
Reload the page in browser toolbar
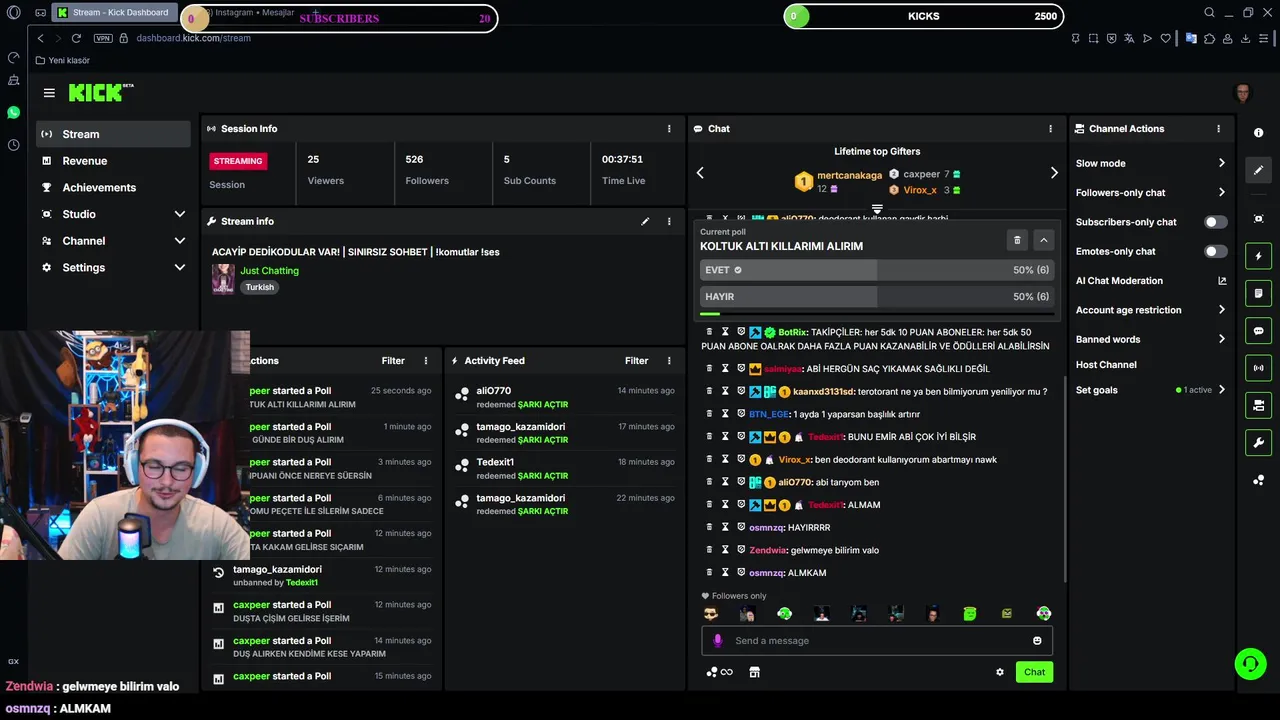point(76,38)
